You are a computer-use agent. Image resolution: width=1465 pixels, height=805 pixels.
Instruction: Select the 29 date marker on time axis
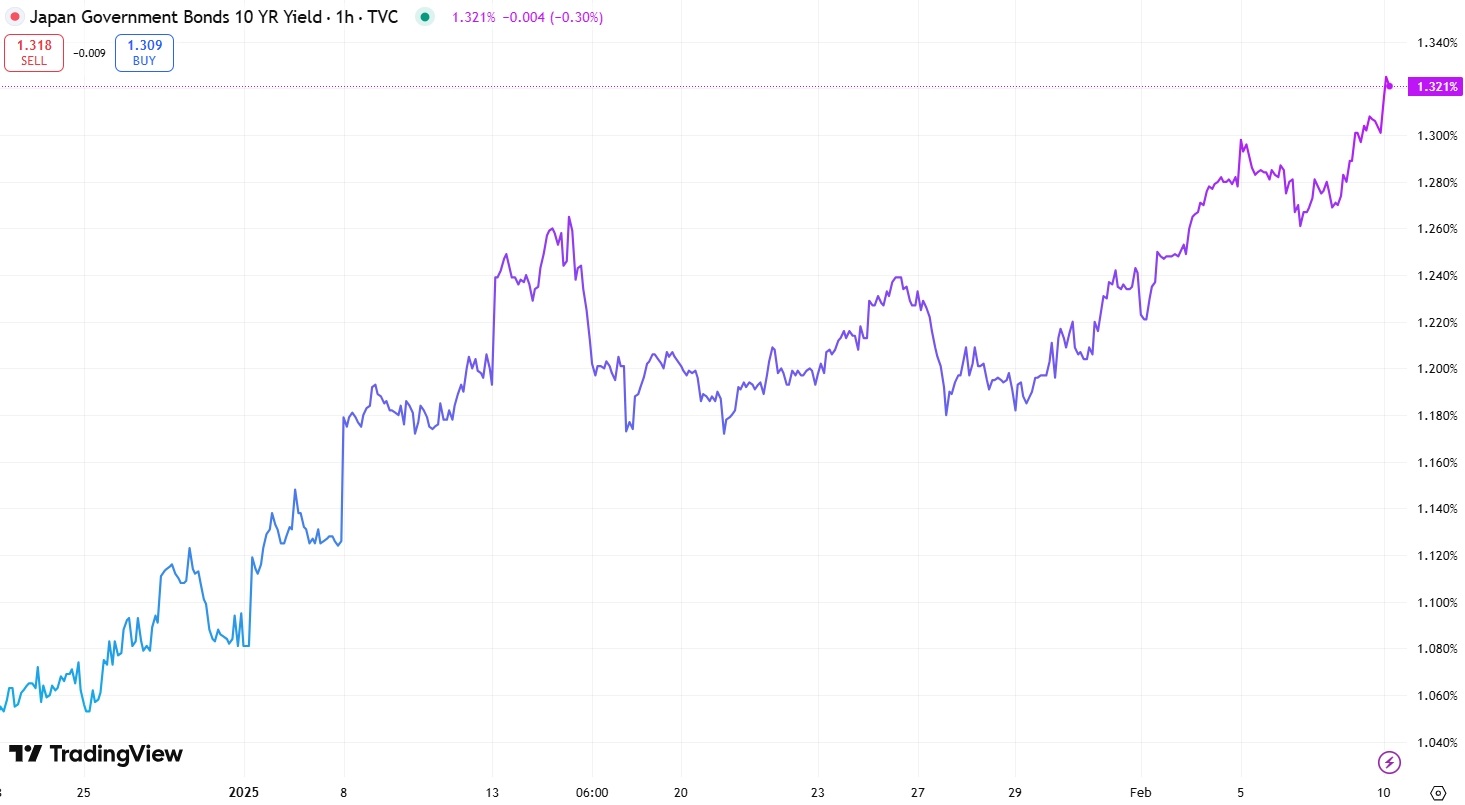(x=1015, y=790)
